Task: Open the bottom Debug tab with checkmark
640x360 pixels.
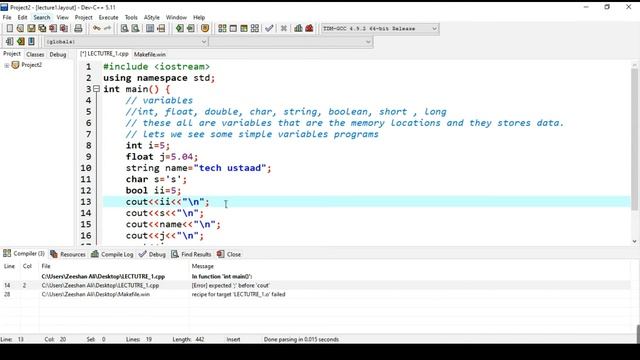Action: tap(152, 254)
